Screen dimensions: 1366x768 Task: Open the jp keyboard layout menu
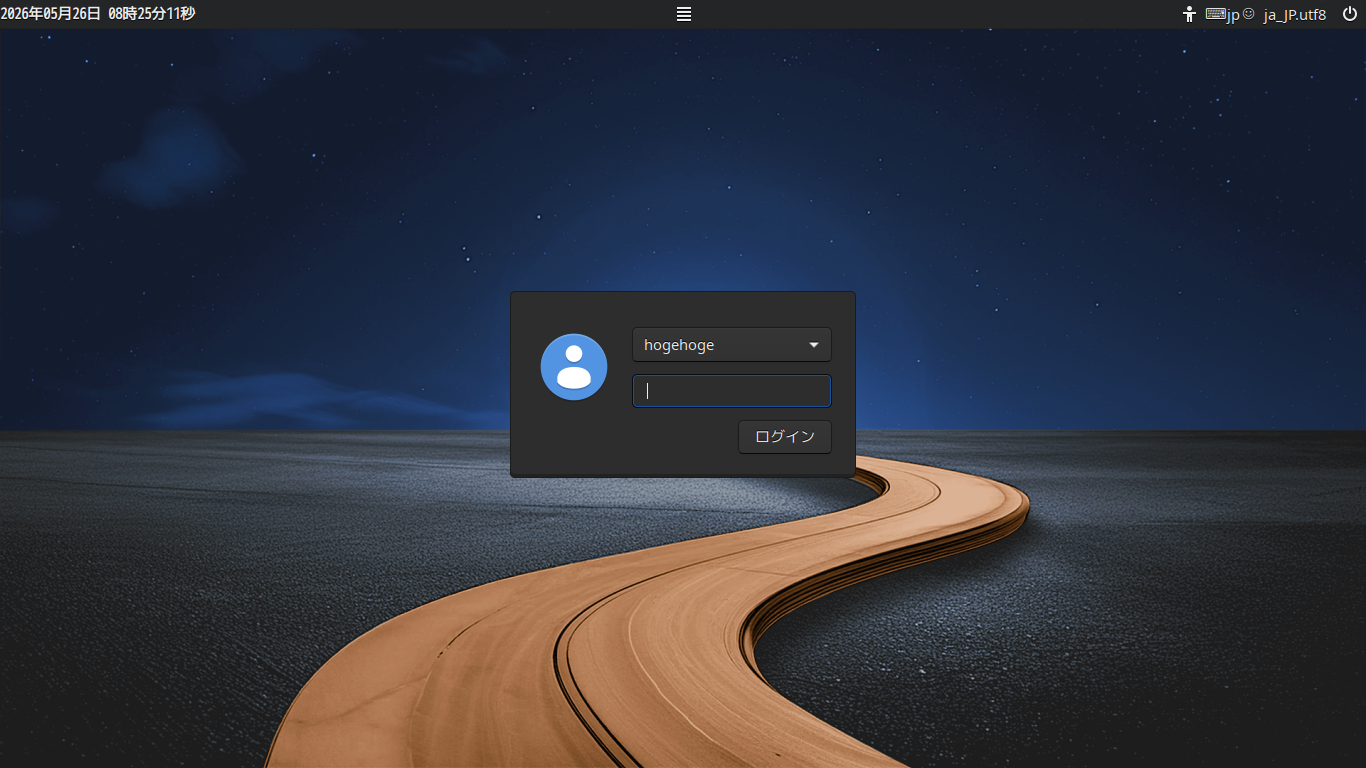[1233, 15]
